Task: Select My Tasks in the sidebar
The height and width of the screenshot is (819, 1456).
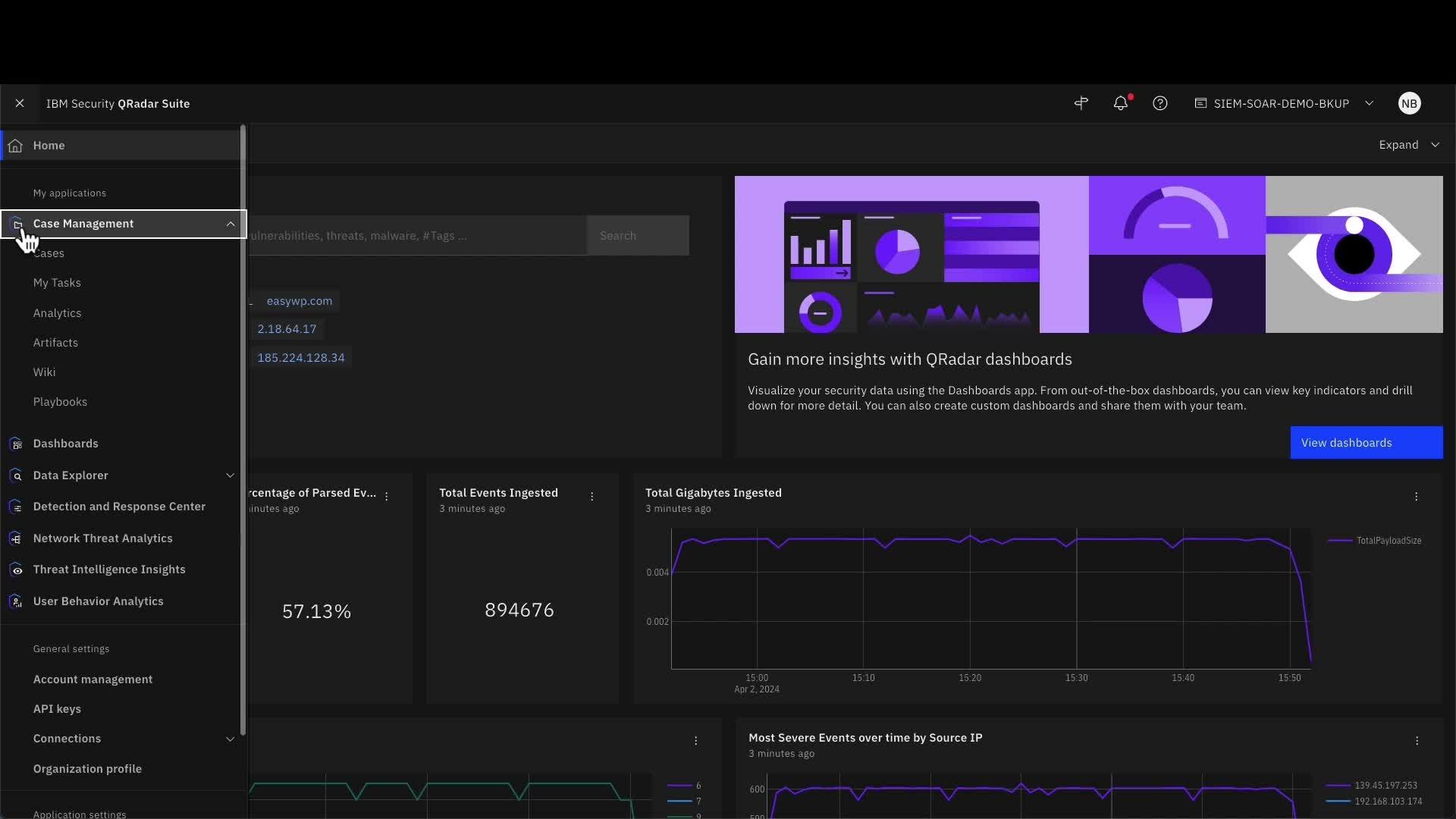Action: (57, 283)
